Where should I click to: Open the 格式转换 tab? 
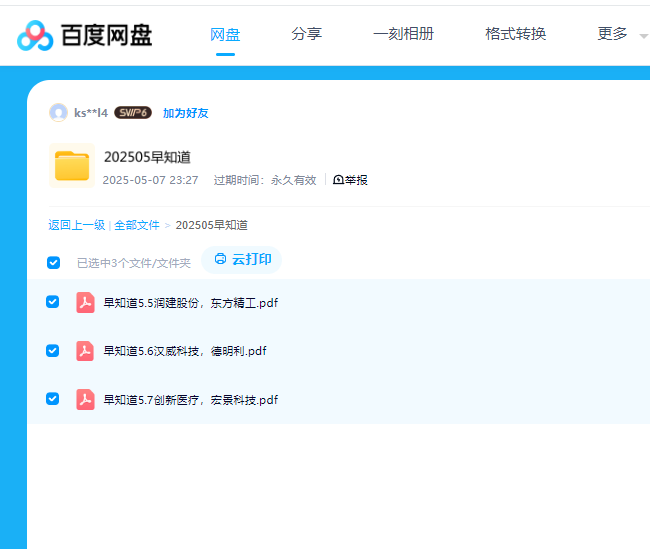[515, 34]
